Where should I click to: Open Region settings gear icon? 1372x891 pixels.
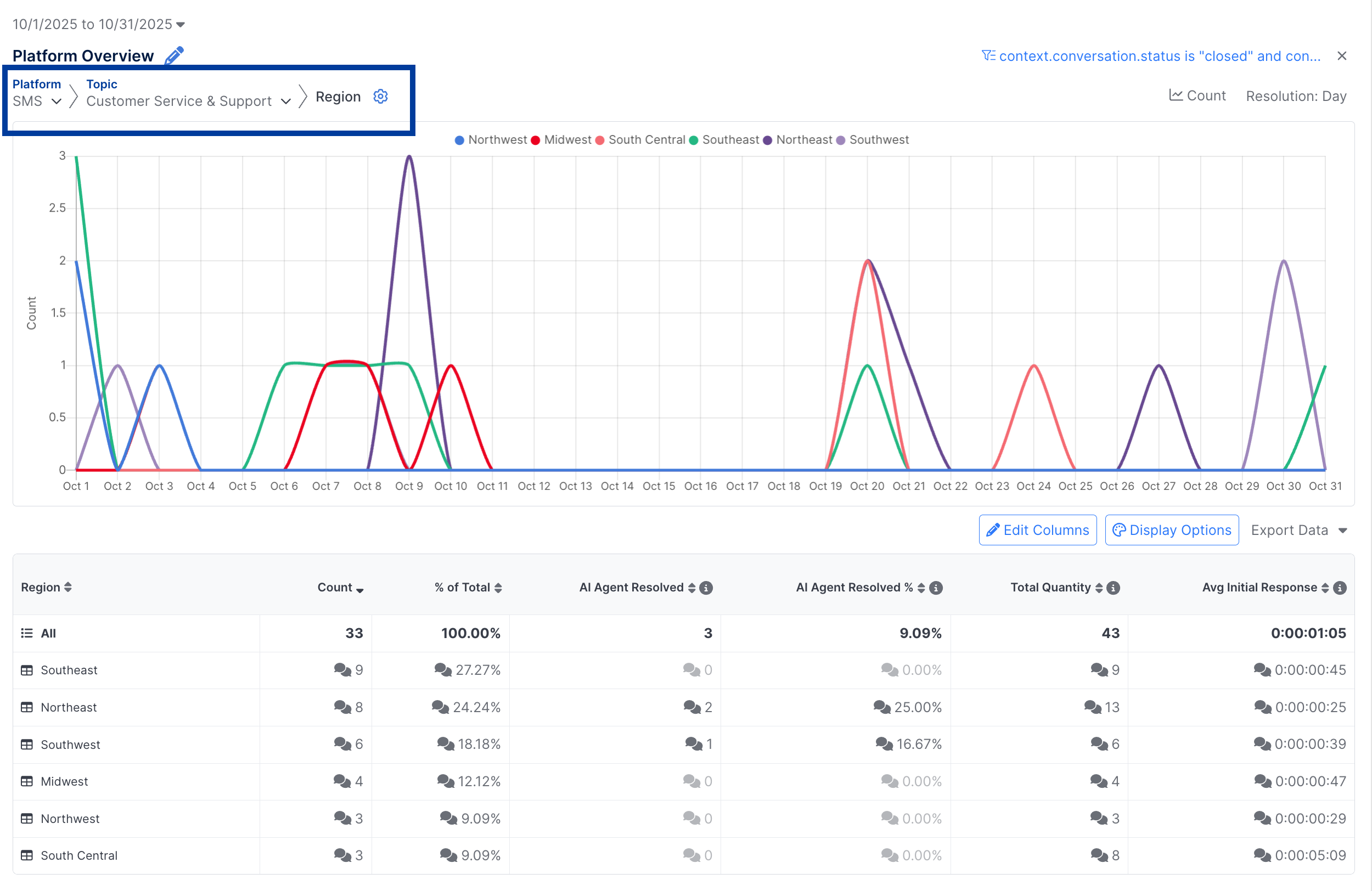pos(380,96)
